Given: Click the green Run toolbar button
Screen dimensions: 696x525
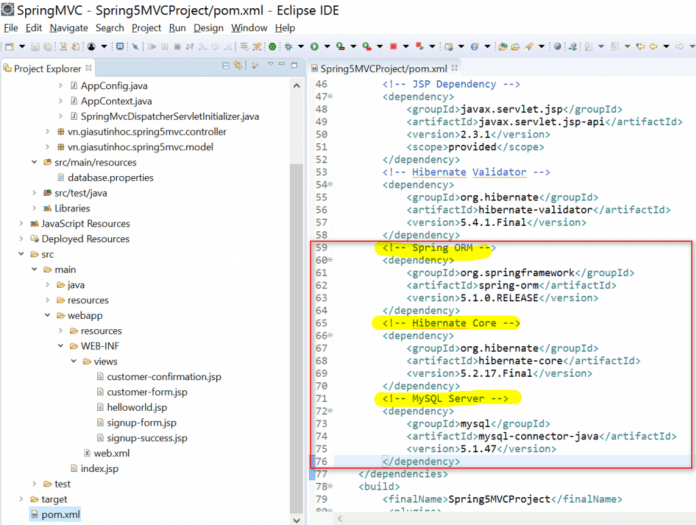Looking at the screenshot, I should [x=314, y=46].
